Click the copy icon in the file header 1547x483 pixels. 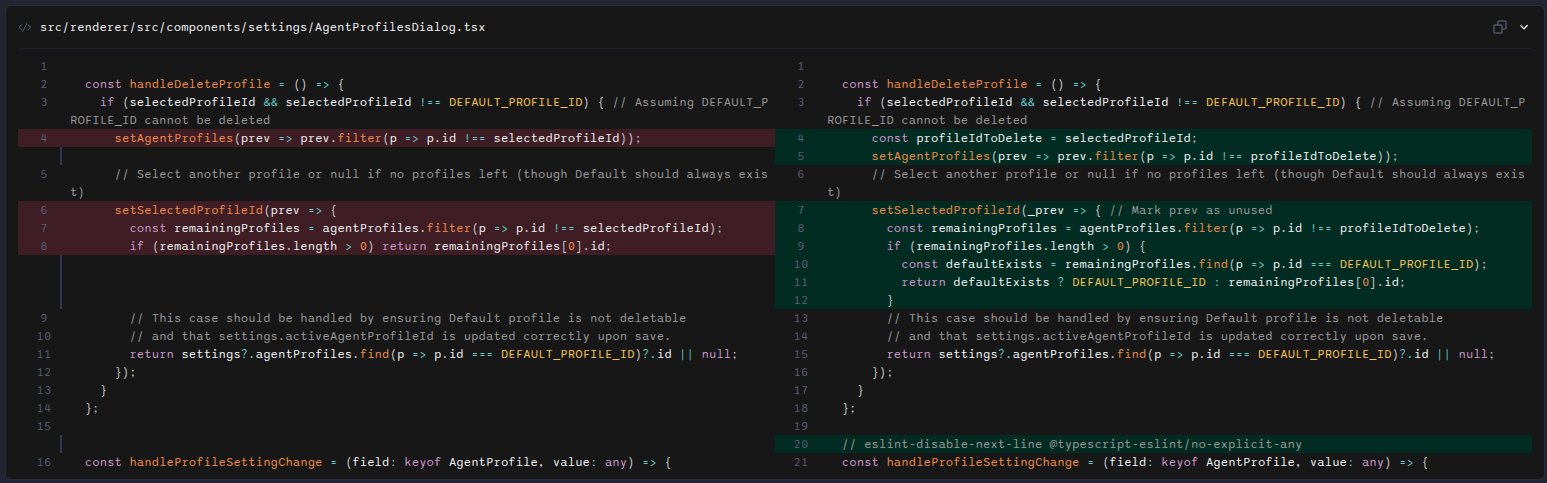click(1499, 27)
